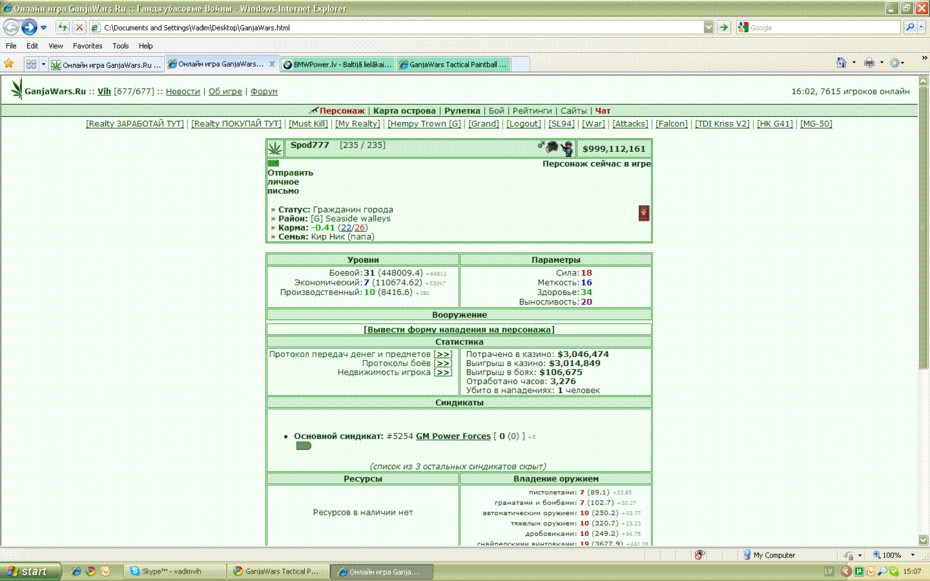Screen dimensions: 930x581
Task: Switch to the BMWPower.lv tab
Action: click(338, 65)
